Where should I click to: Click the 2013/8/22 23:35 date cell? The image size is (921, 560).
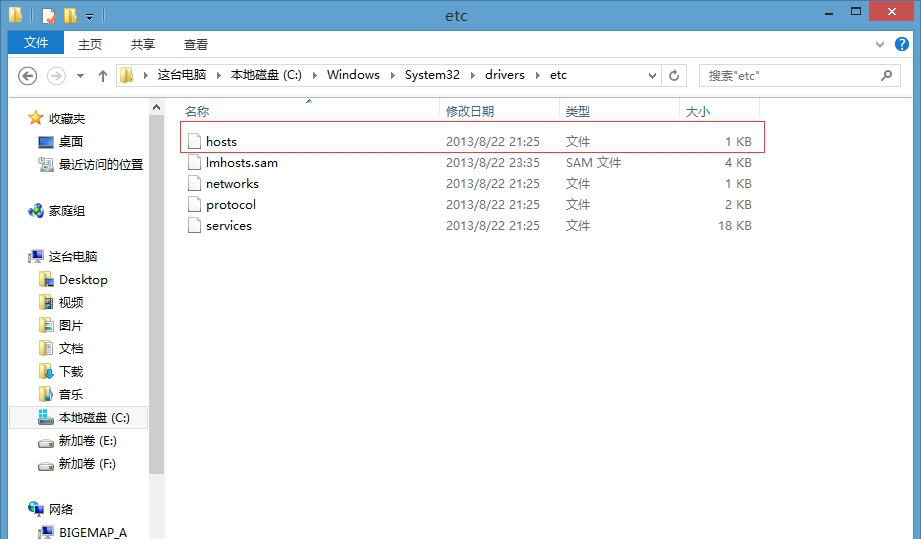492,162
